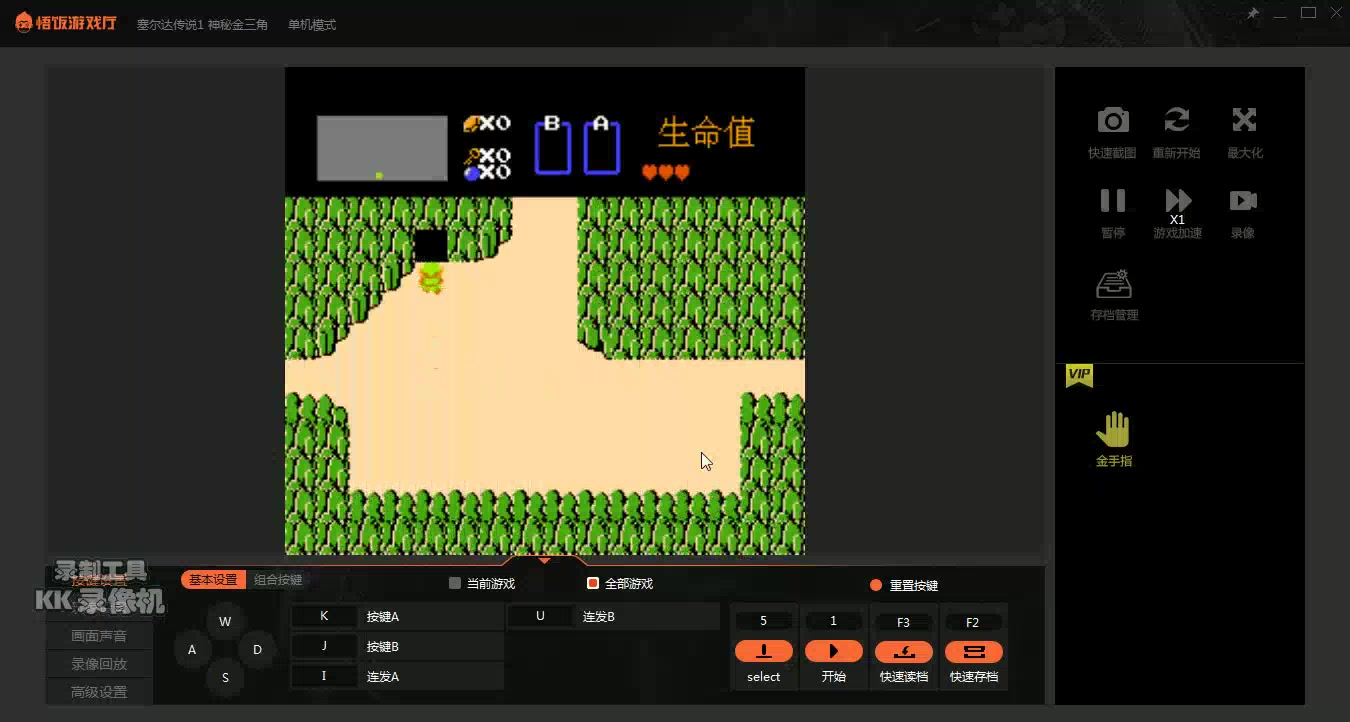
Task: Open save management (存档管理) icon
Action: click(1113, 285)
